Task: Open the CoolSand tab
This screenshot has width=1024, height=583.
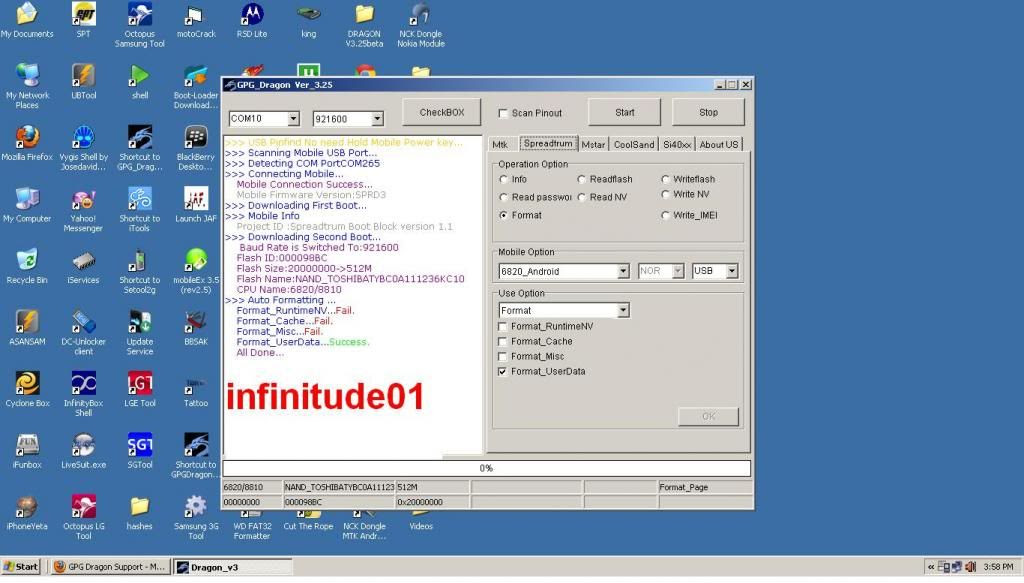Action: [633, 145]
